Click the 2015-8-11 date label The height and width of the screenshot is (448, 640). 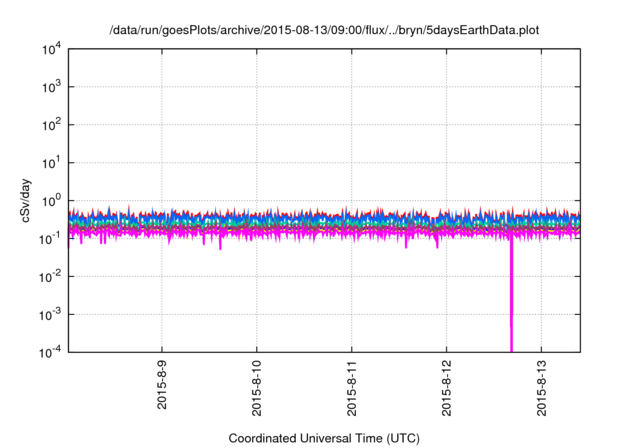tap(352, 388)
